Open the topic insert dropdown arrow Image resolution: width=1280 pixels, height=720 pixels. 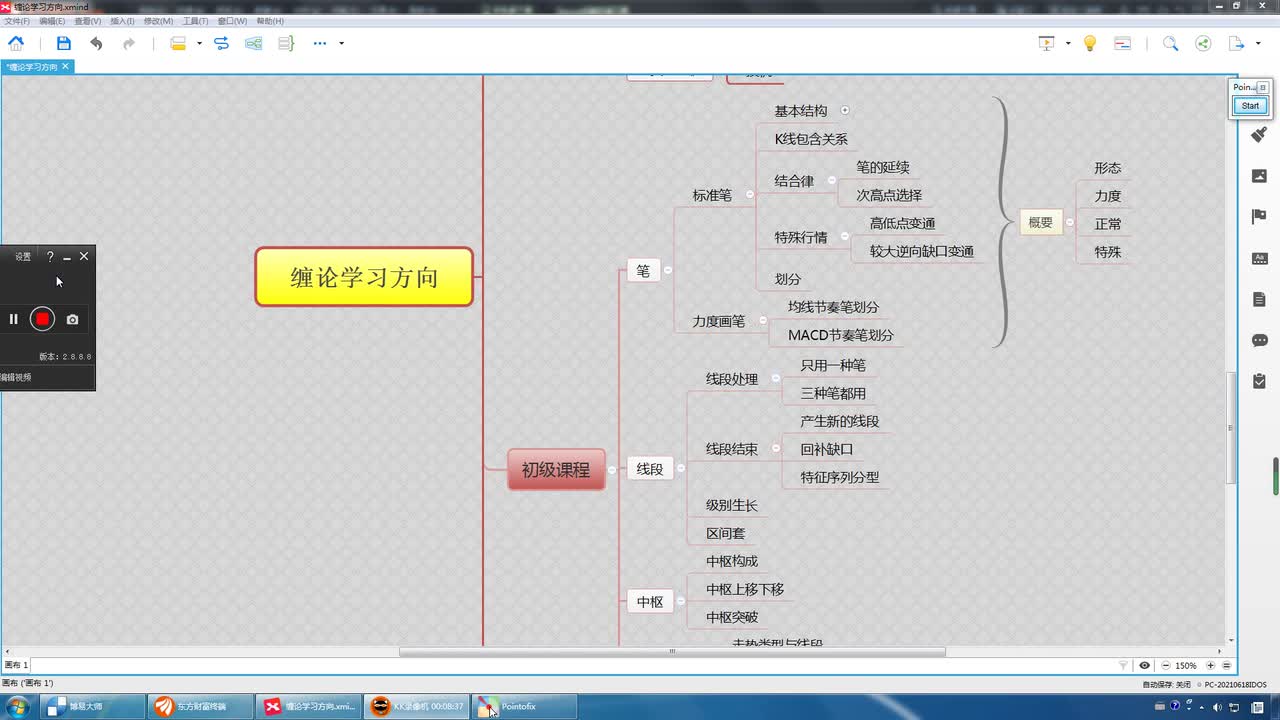coord(199,43)
